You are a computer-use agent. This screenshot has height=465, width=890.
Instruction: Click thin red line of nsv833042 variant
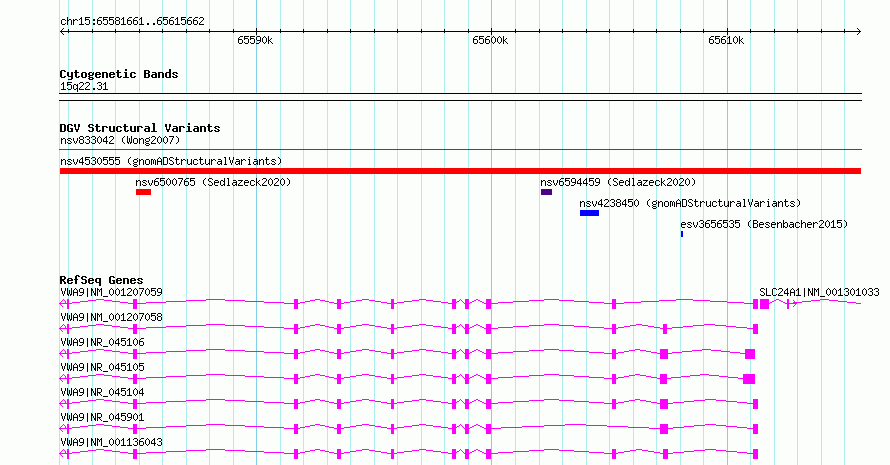[460, 150]
